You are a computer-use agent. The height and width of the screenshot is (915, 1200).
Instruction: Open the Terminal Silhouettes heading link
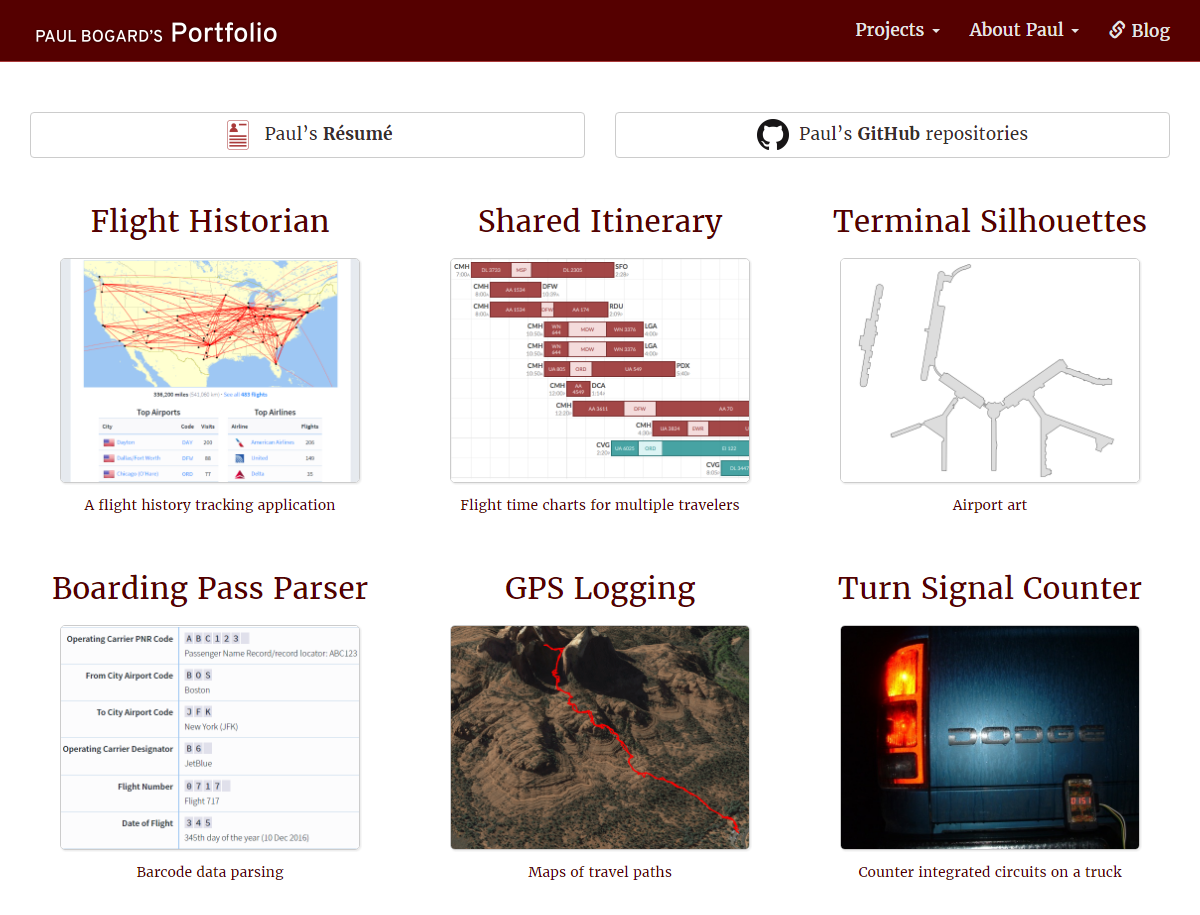990,221
